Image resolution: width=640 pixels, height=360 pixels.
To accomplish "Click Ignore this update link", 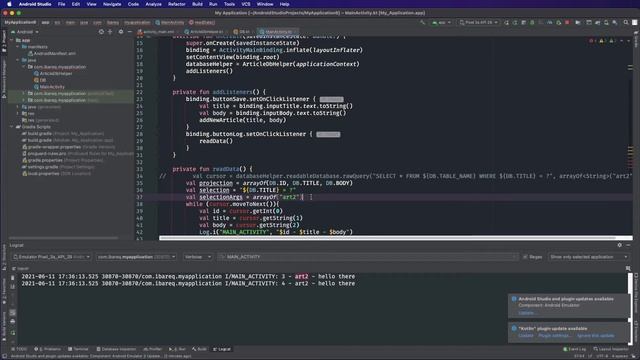I will [596, 336].
